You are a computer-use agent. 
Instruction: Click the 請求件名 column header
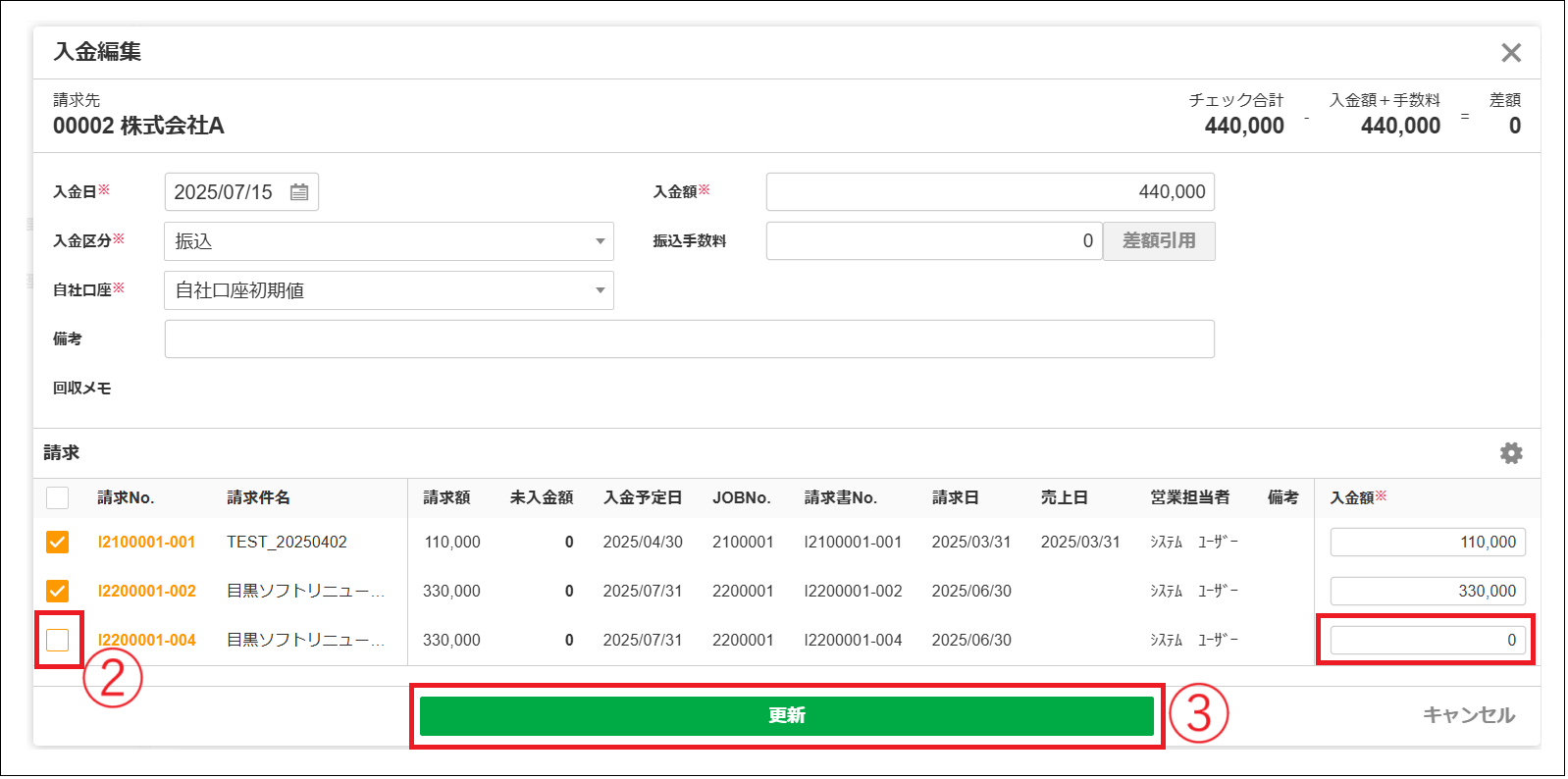pos(258,497)
